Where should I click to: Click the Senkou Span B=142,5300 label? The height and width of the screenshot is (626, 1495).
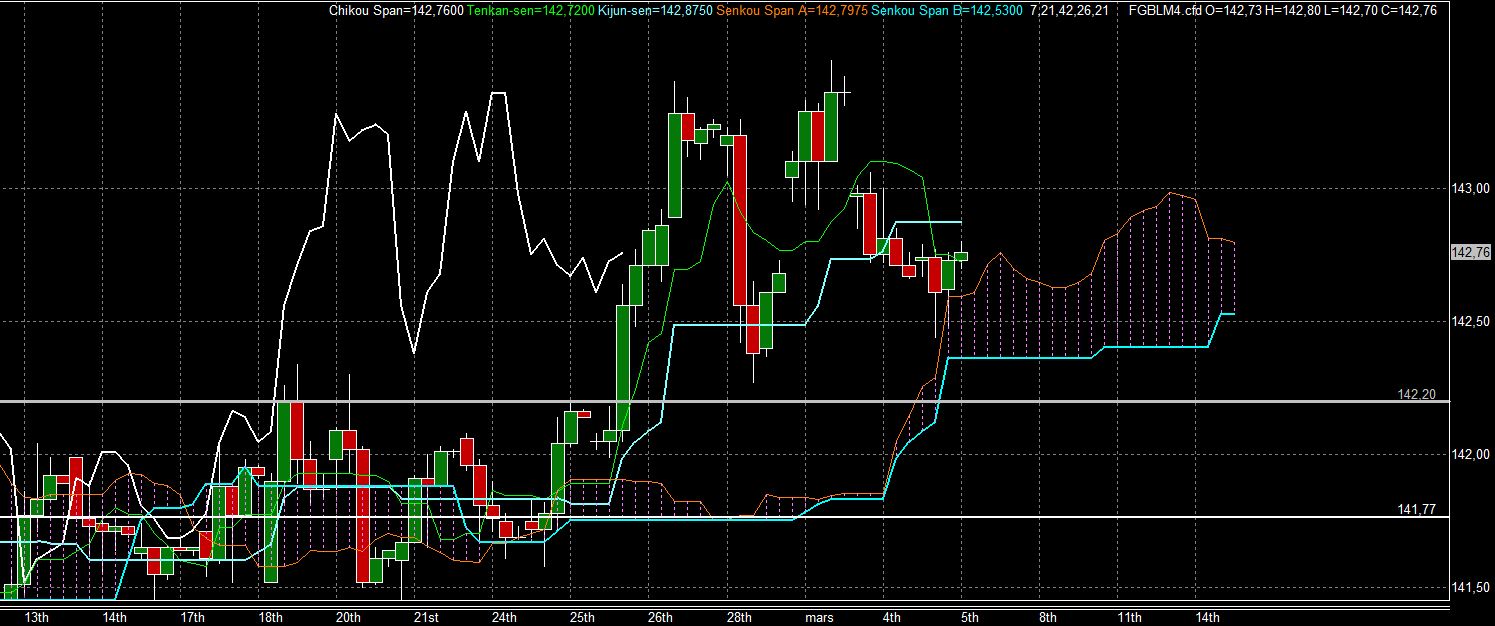click(947, 11)
